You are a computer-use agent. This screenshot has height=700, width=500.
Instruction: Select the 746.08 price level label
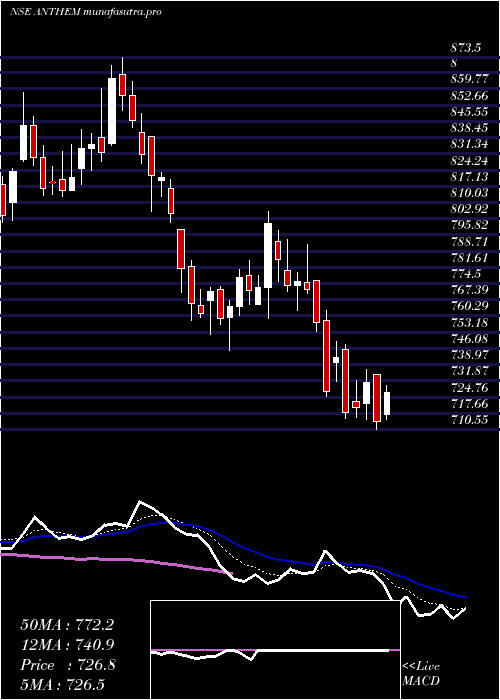(x=469, y=339)
